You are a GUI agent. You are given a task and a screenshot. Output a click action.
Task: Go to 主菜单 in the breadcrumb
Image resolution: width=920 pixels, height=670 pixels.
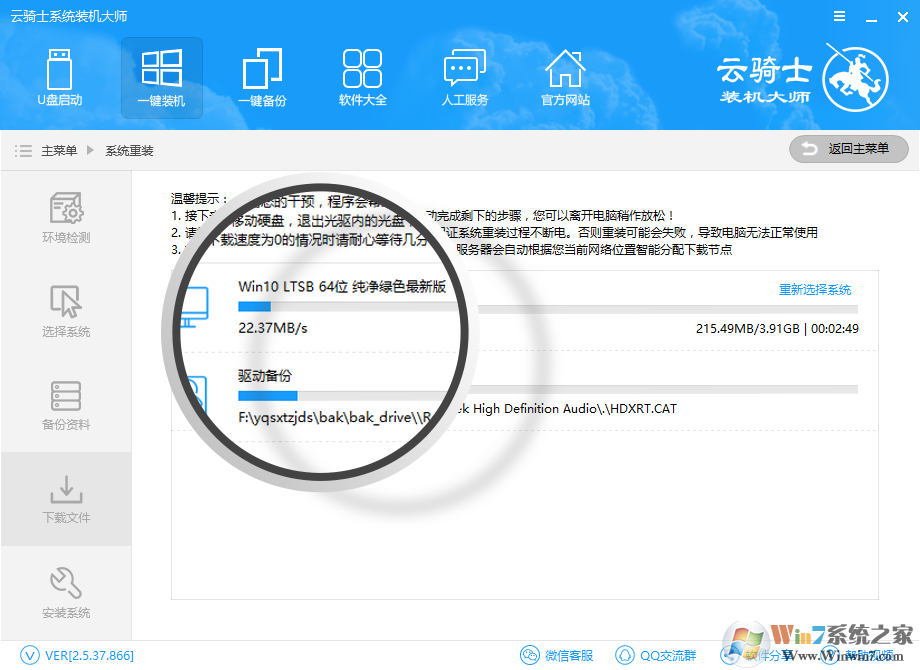coord(58,150)
